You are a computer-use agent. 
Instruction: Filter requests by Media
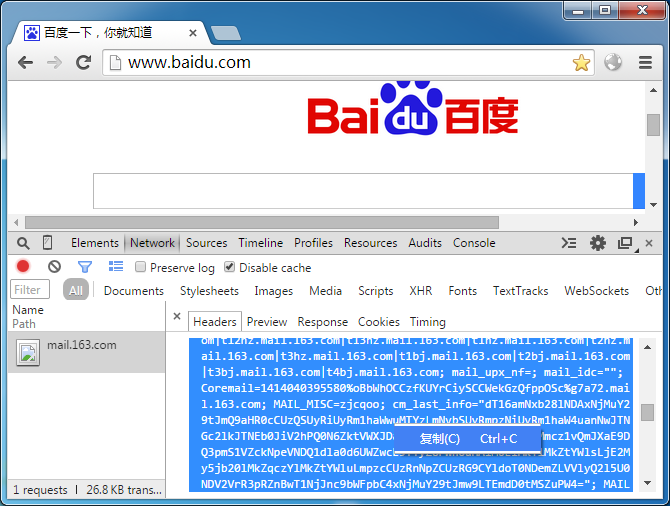click(326, 291)
